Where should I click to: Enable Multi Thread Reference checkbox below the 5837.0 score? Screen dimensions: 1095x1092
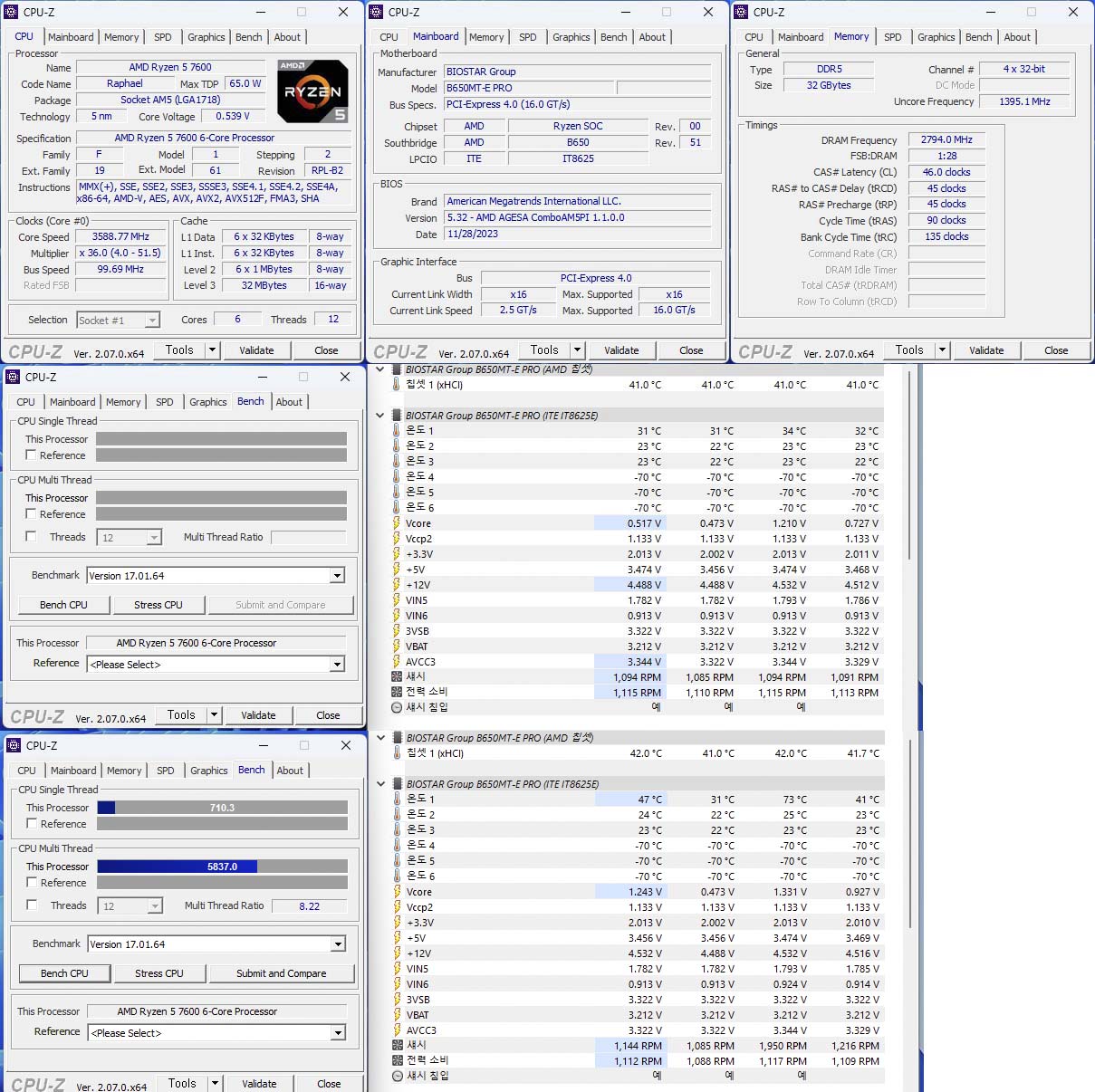(x=32, y=883)
